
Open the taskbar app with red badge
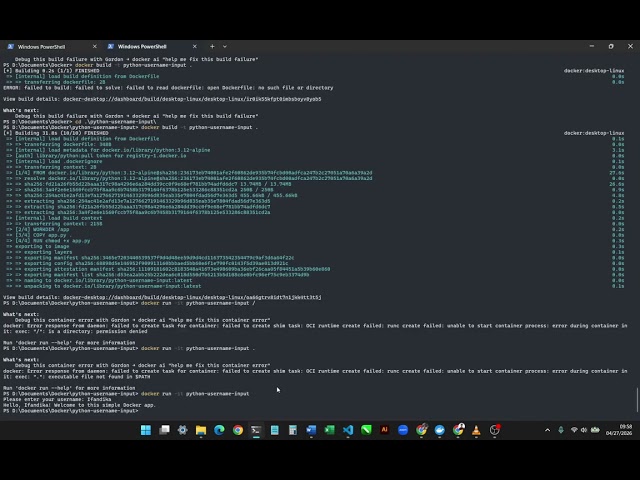coord(495,430)
